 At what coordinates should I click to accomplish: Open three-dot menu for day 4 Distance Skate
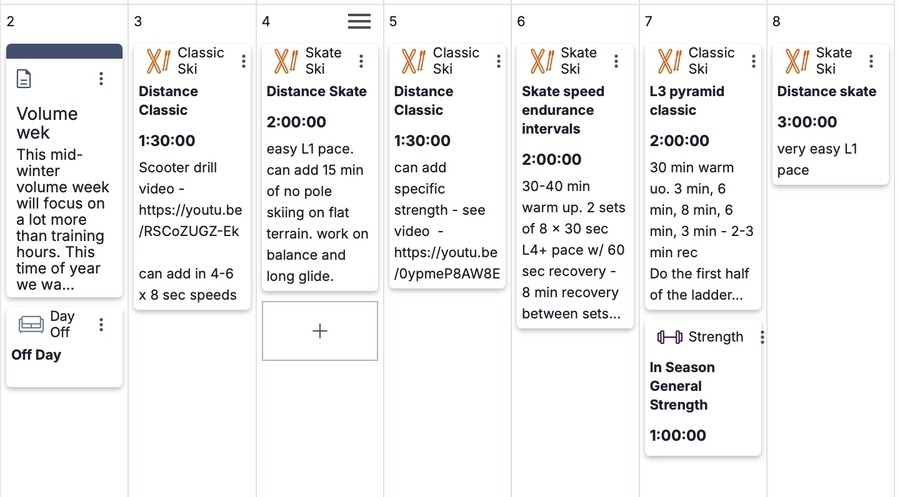tap(360, 61)
